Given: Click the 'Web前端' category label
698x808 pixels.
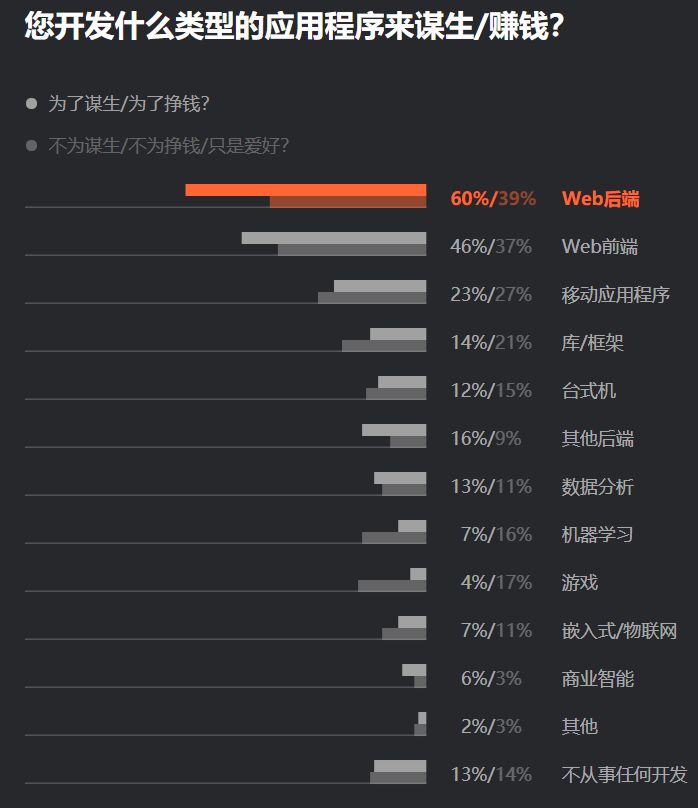Looking at the screenshot, I should (600, 246).
